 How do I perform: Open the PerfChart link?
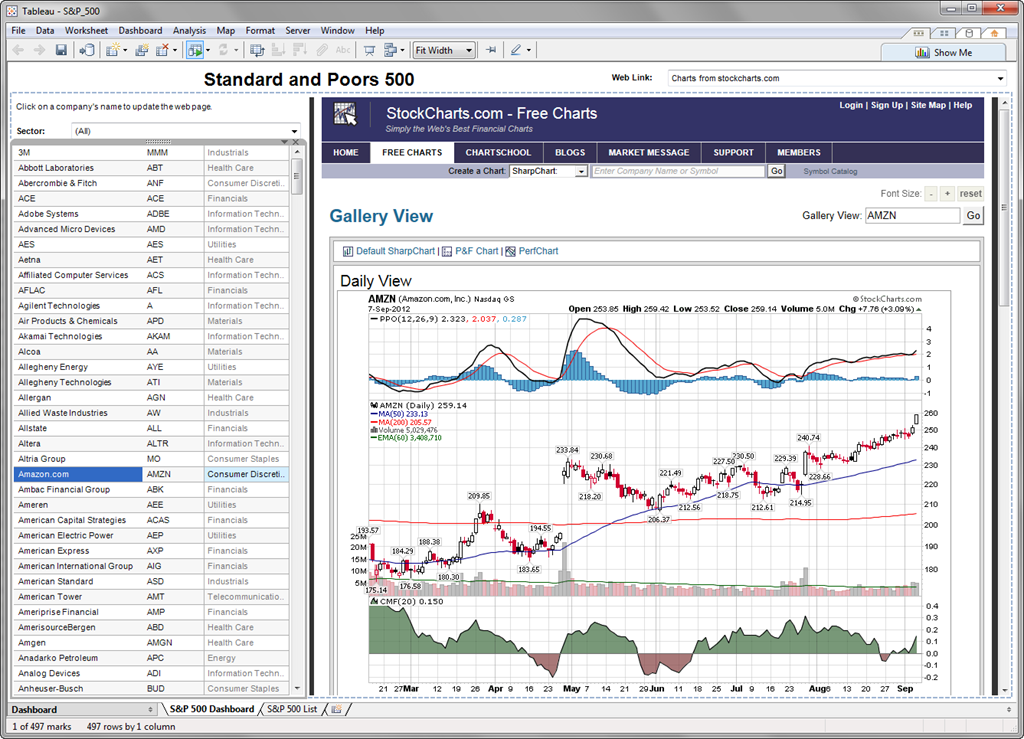point(538,251)
